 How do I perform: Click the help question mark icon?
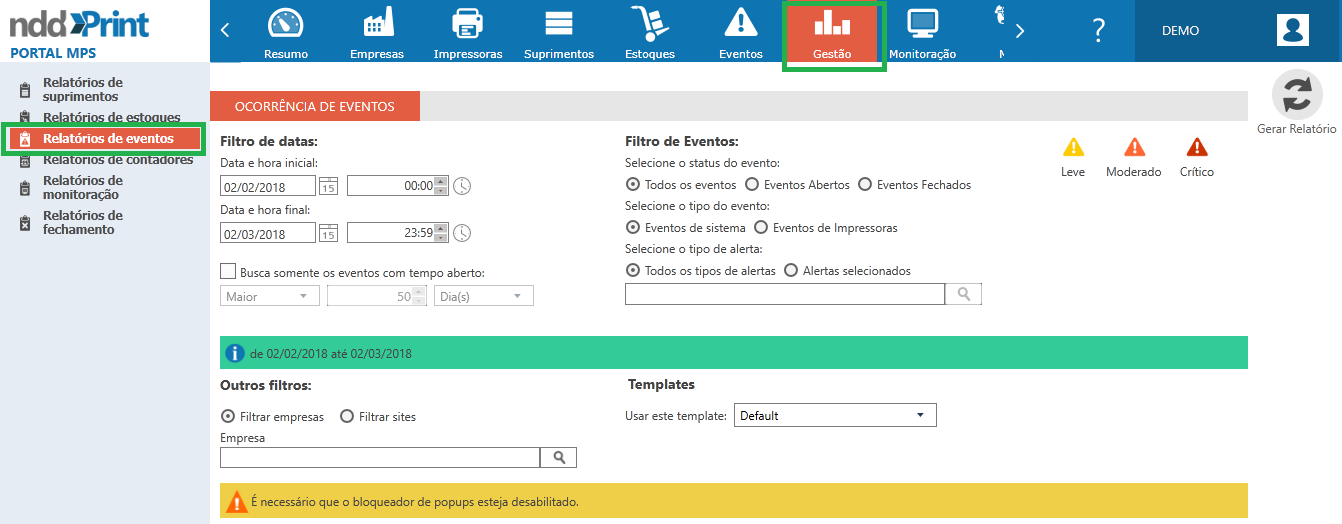[x=1098, y=30]
